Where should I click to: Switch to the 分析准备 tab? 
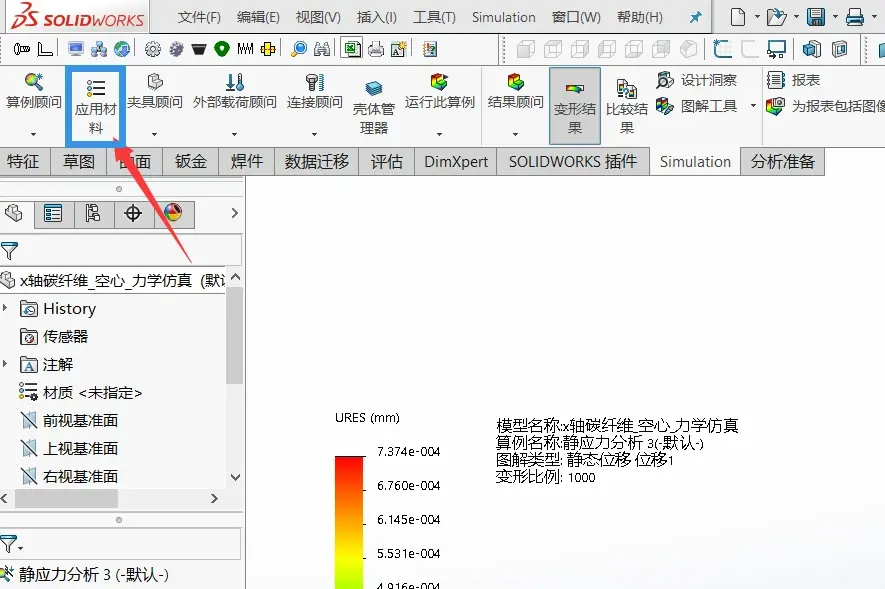[783, 162]
